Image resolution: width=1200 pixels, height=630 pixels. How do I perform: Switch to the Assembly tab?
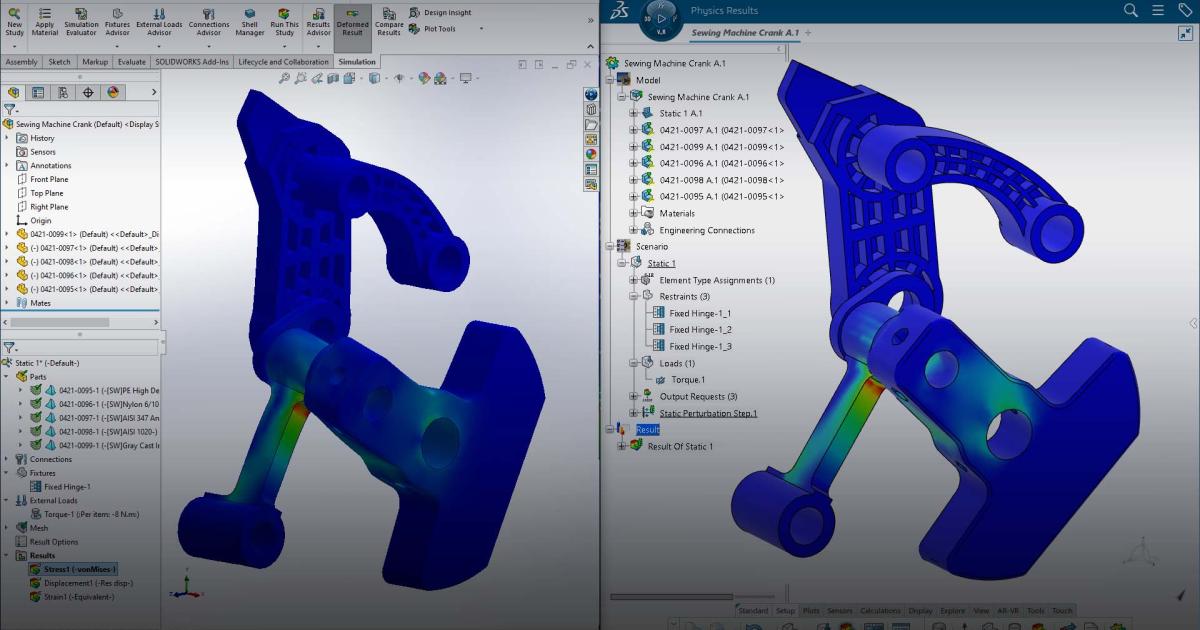coord(21,61)
